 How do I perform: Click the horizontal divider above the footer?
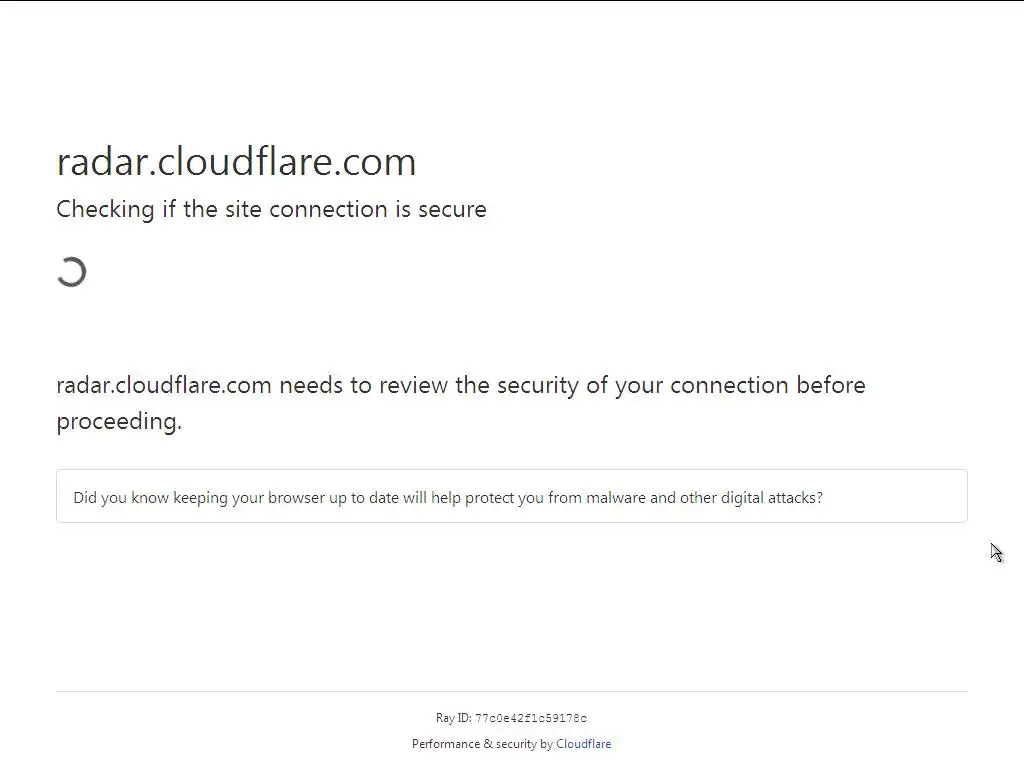511,691
